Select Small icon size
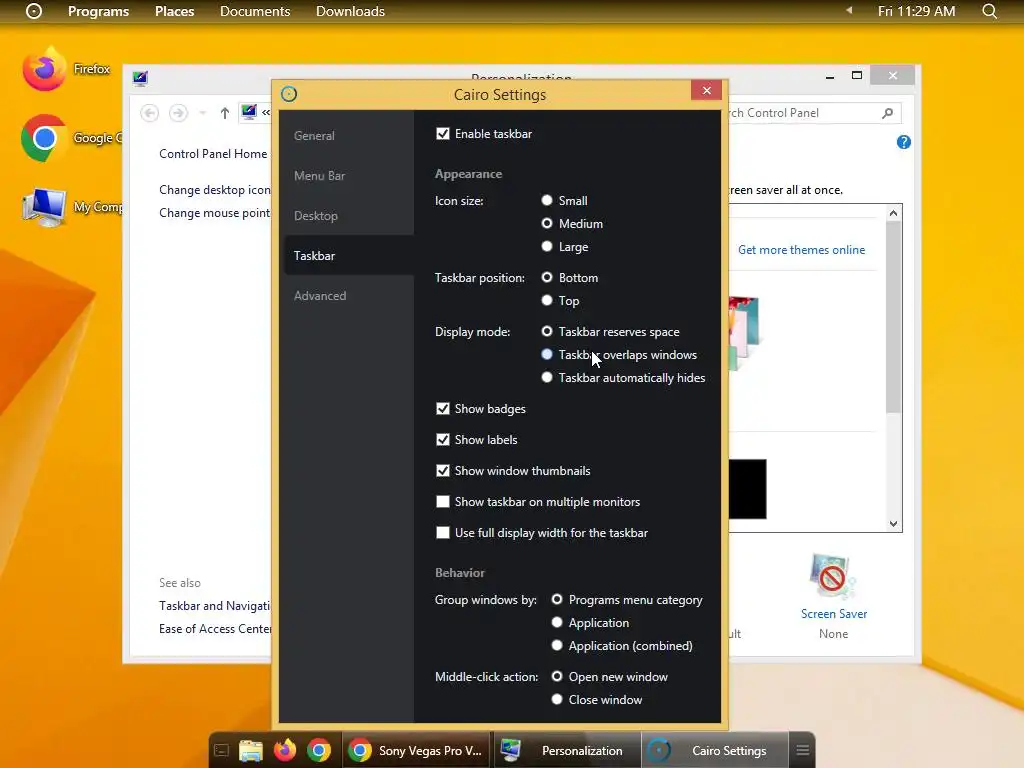Viewport: 1024px width, 768px height. [x=547, y=200]
